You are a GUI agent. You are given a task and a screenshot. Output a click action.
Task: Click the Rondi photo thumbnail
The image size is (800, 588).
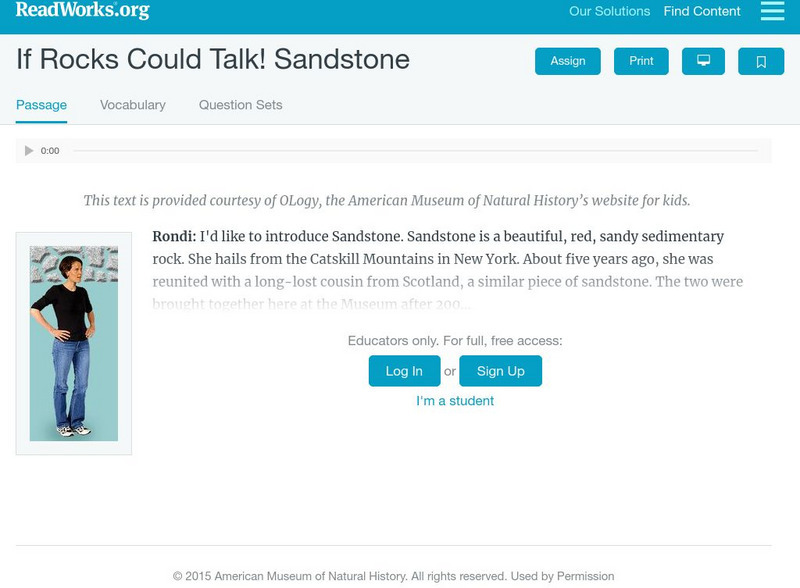point(74,343)
